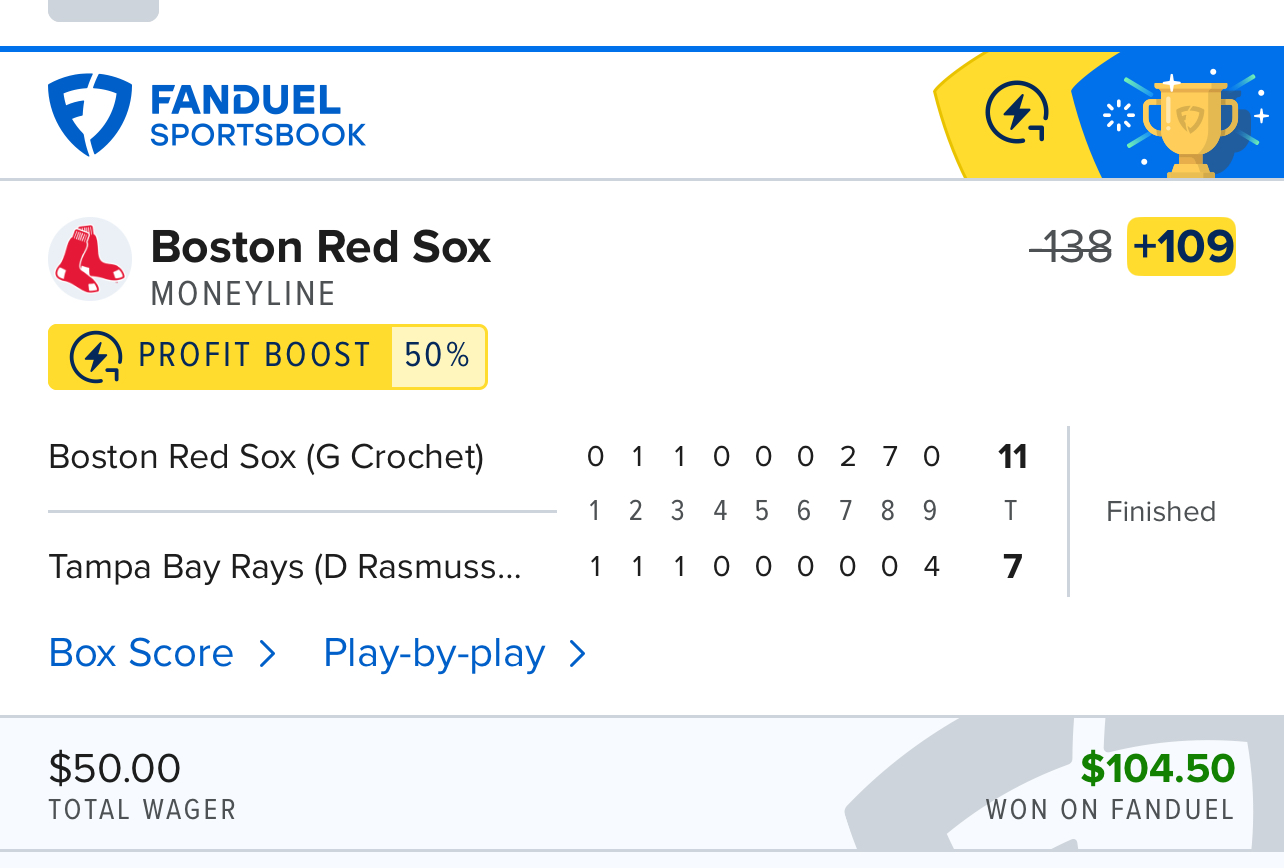Expand the chevron next to Box Score

point(267,654)
